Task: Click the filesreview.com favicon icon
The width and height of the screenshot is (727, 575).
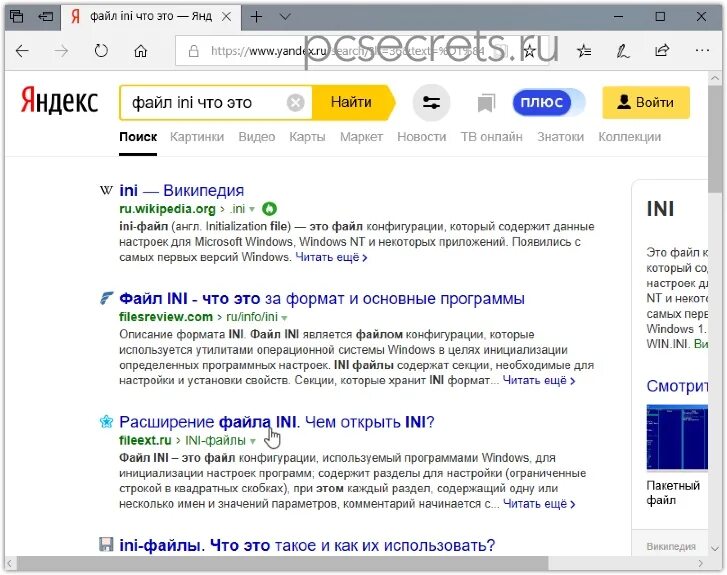Action: pos(106,298)
